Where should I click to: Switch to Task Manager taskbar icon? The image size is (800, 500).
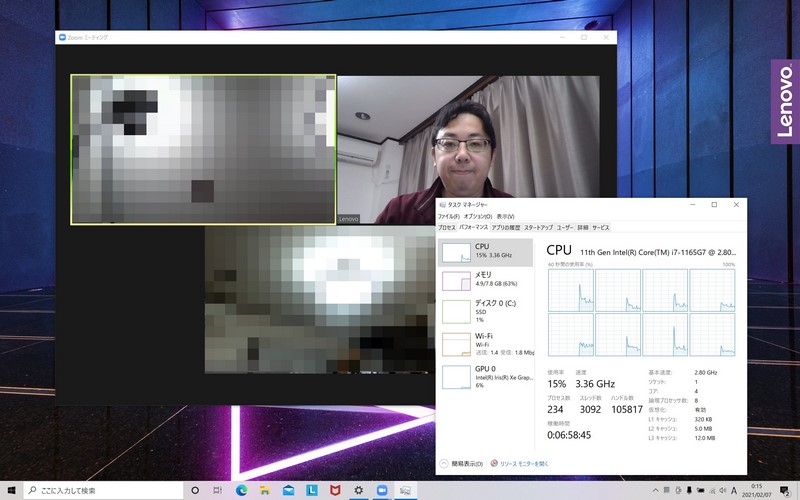(x=405, y=490)
